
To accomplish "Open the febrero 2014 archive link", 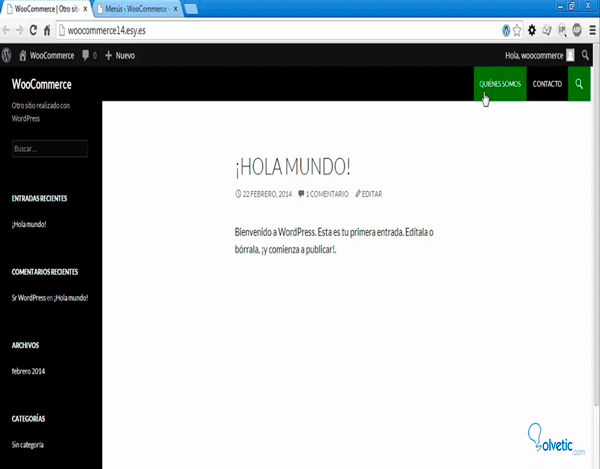I will [x=28, y=371].
